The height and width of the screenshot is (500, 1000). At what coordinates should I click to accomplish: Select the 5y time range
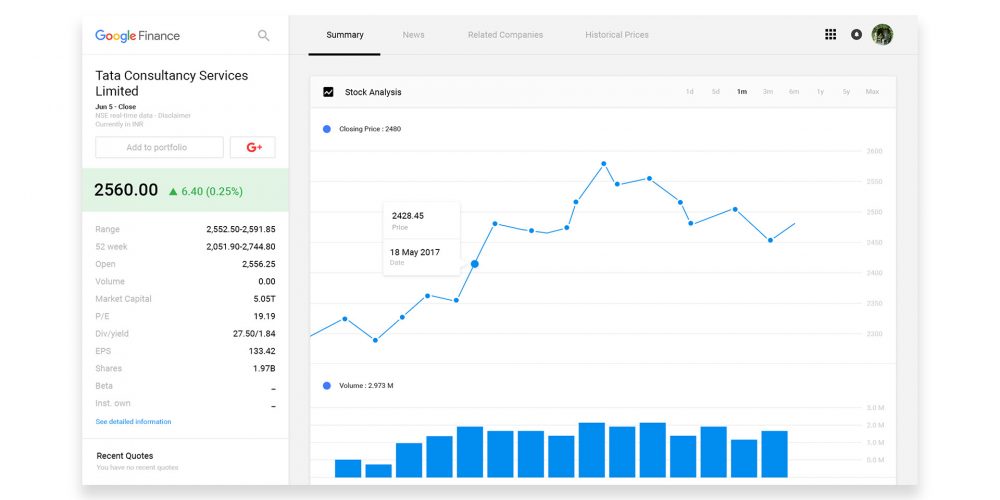pyautogui.click(x=846, y=92)
